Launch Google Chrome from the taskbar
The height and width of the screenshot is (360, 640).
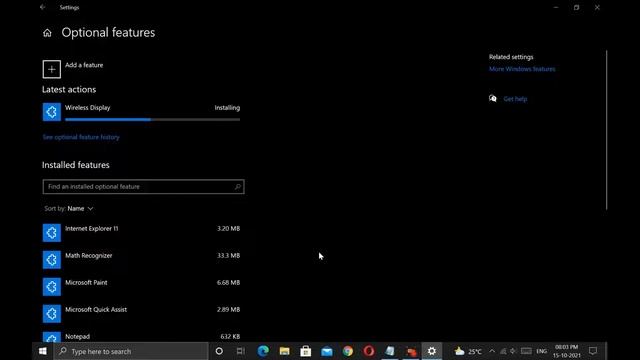pos(348,351)
